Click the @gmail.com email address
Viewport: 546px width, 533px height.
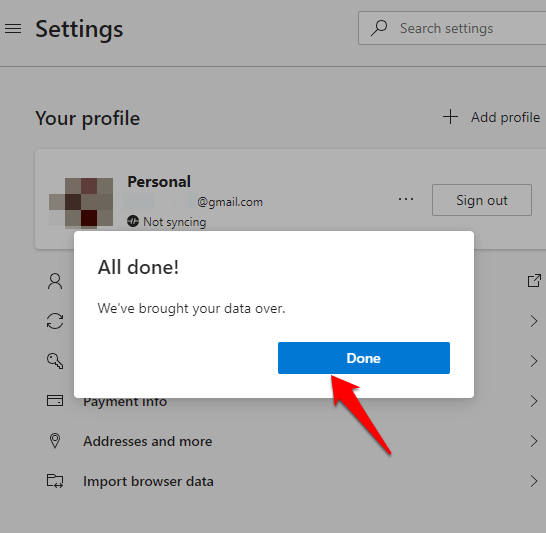click(230, 202)
